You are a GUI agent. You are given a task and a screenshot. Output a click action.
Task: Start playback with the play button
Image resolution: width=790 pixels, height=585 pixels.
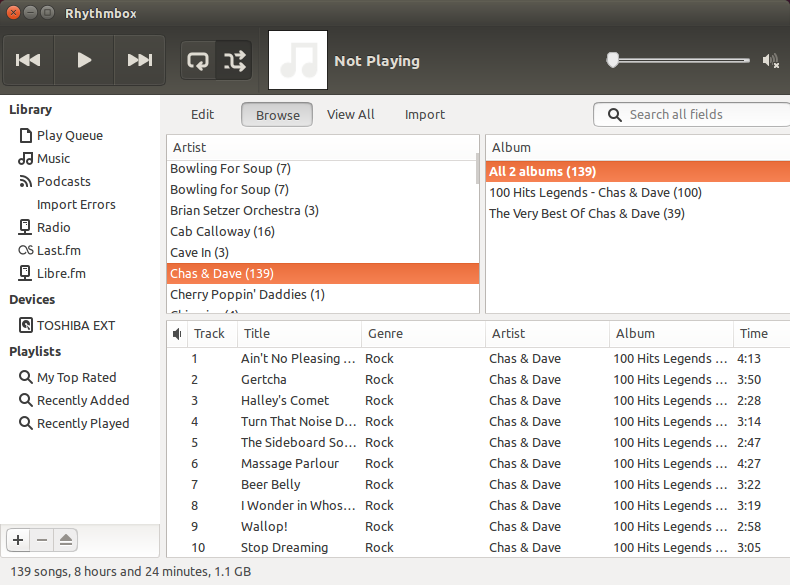(84, 60)
